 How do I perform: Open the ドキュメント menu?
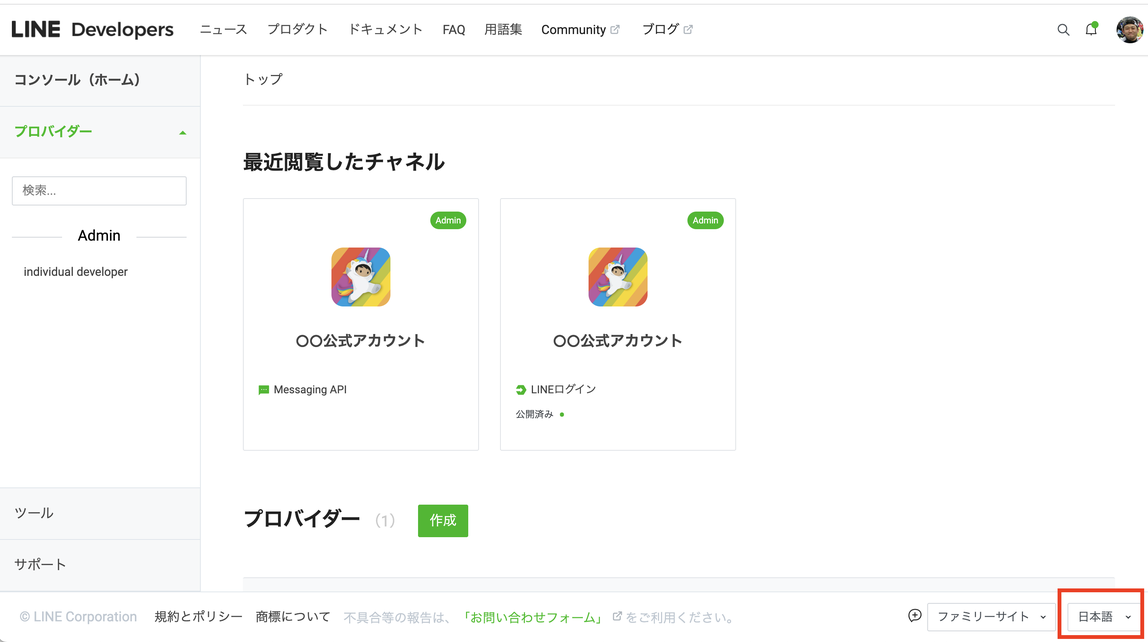385,30
